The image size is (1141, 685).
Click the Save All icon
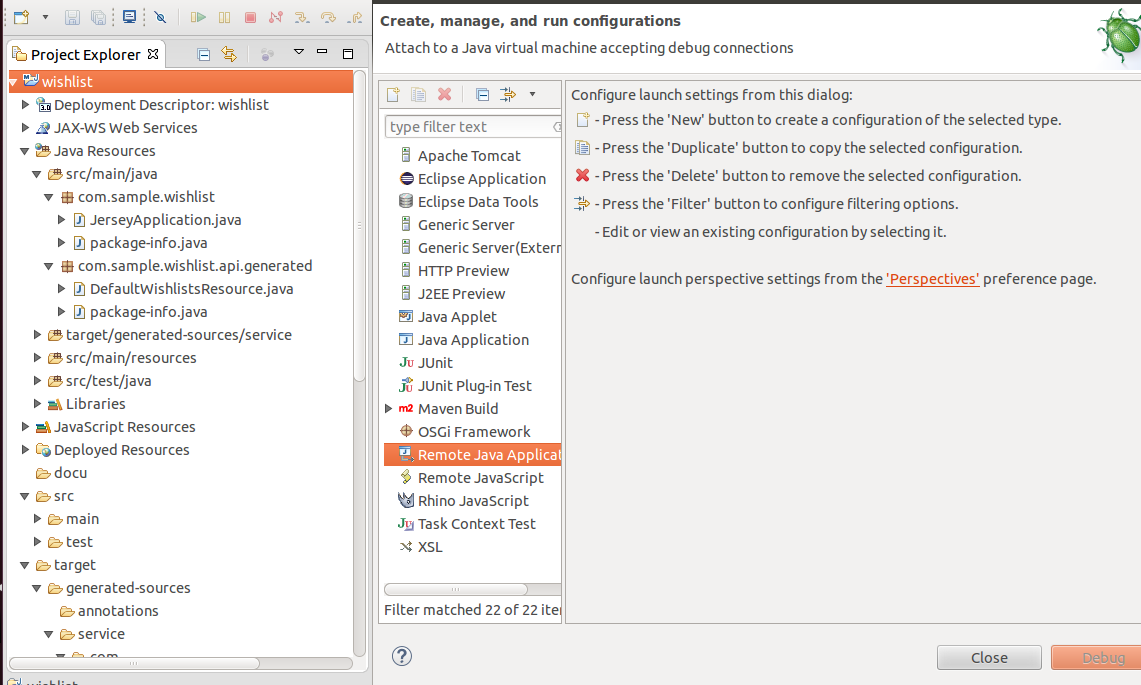(98, 17)
